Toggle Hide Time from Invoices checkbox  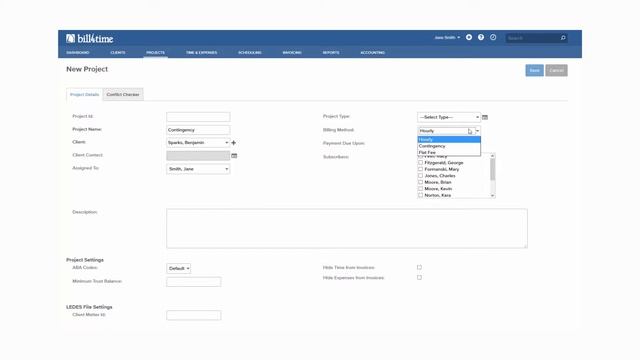click(x=419, y=267)
